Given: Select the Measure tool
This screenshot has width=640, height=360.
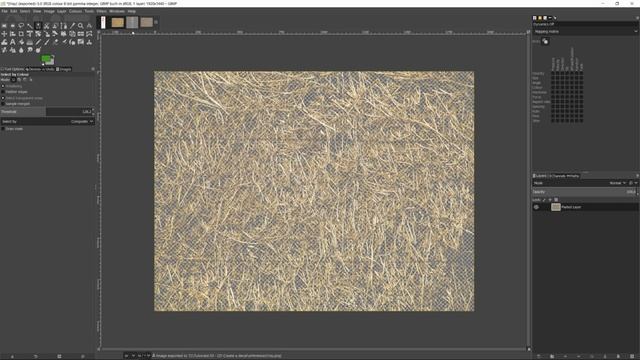Looking at the screenshot, I should click(x=89, y=26).
